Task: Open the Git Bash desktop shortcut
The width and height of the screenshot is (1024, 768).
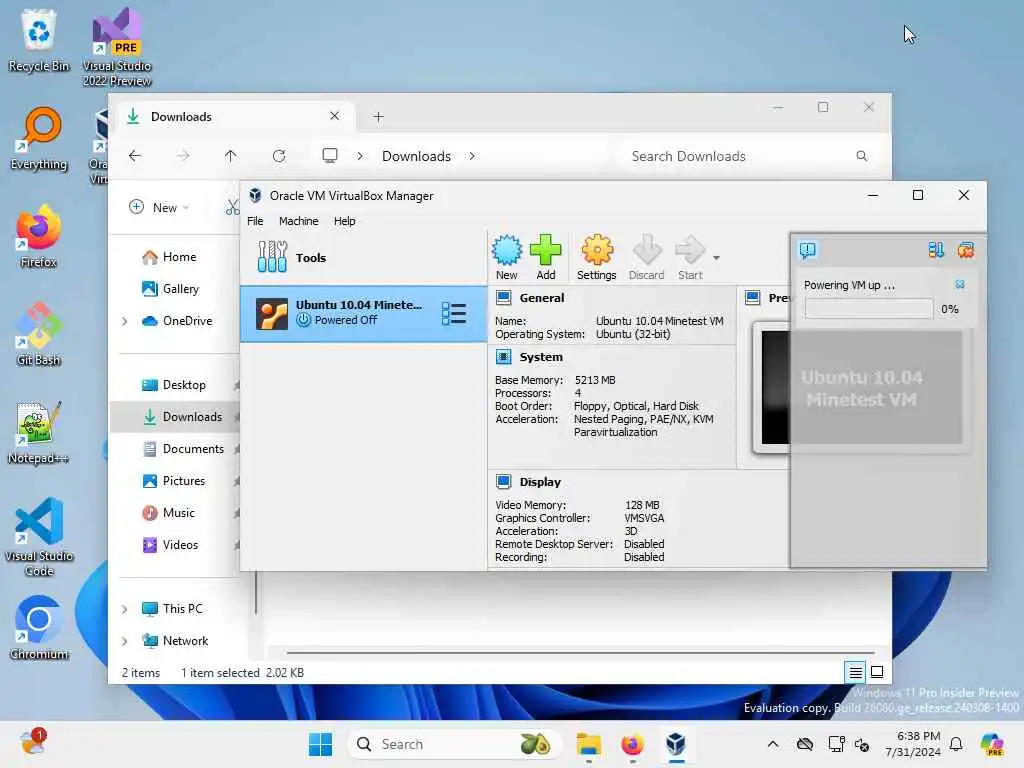Action: pos(39,334)
